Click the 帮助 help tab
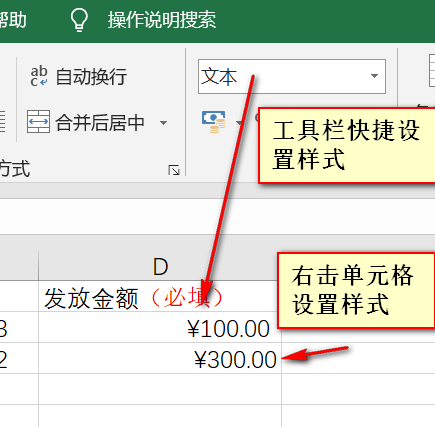435x427 pixels. click(x=13, y=20)
